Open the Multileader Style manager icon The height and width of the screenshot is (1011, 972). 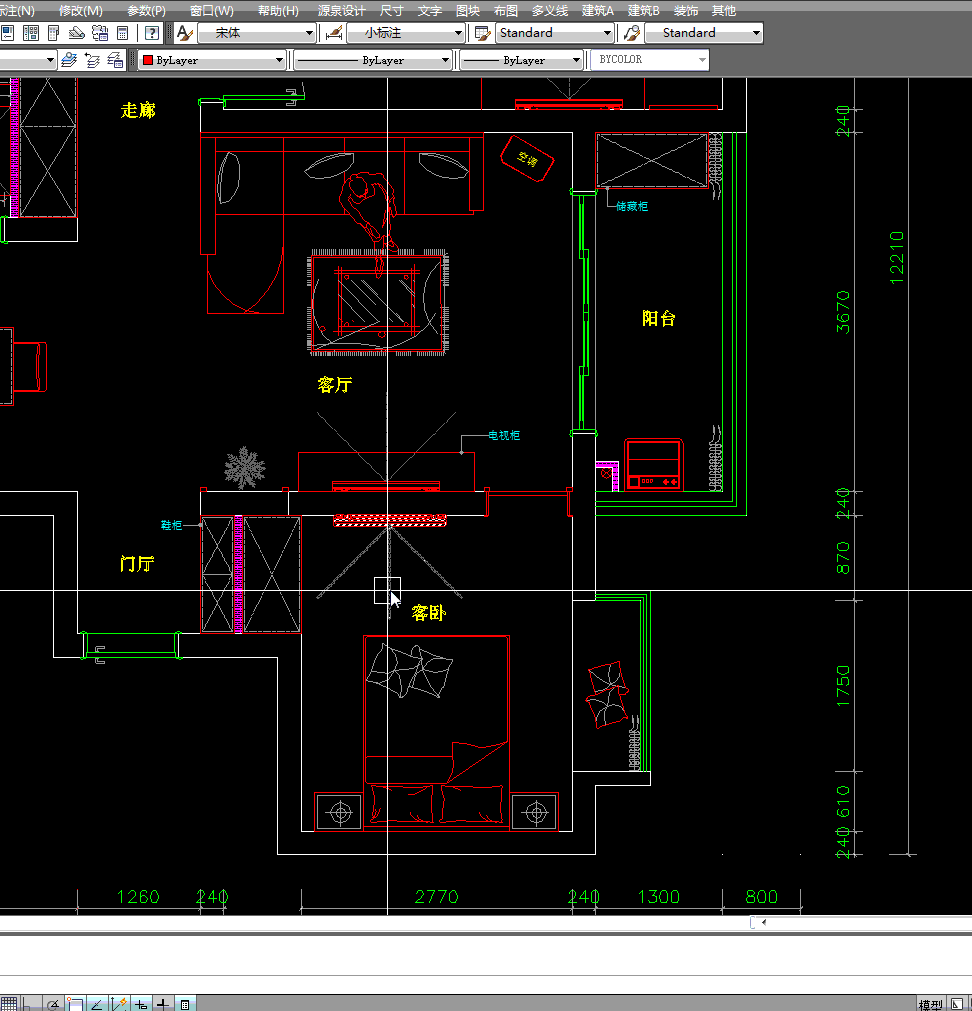[631, 33]
